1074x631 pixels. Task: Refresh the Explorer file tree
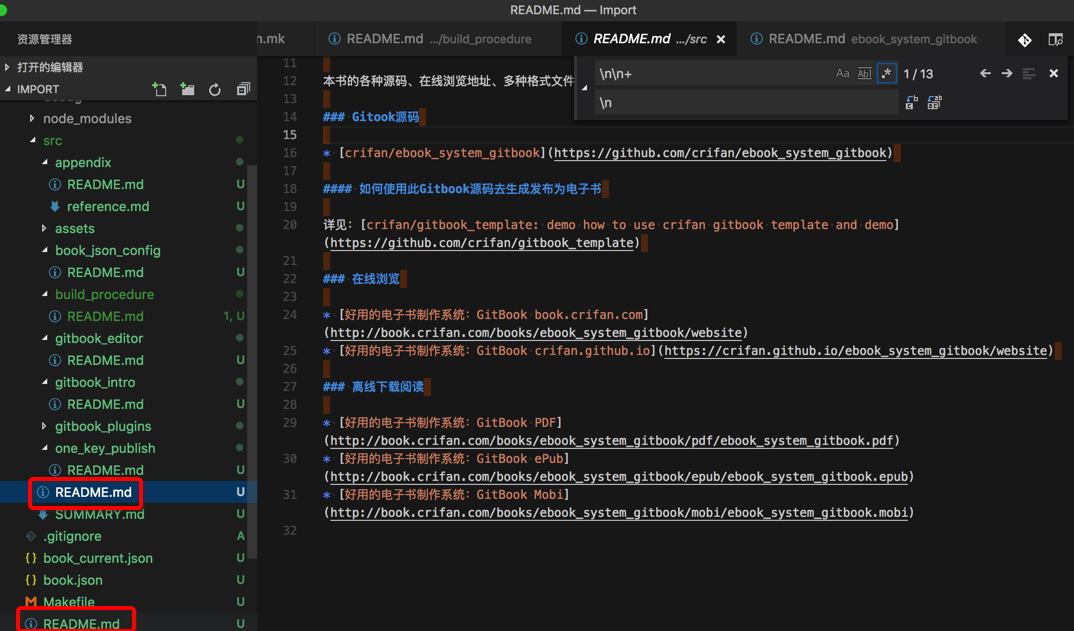tap(214, 89)
